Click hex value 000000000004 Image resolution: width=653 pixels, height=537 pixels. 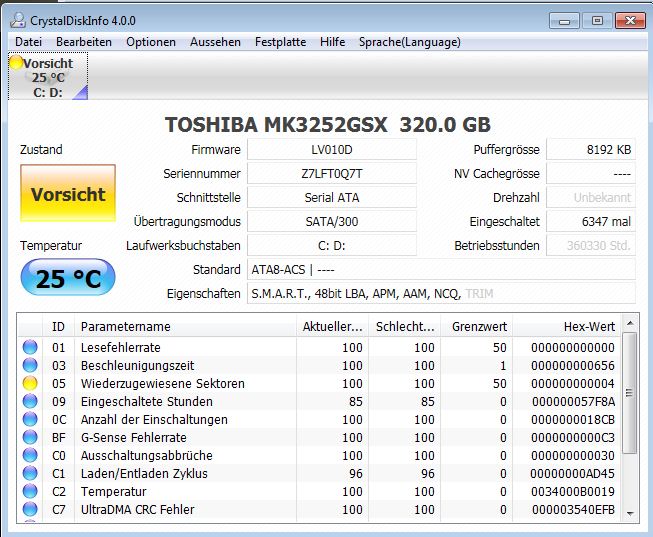(x=573, y=383)
